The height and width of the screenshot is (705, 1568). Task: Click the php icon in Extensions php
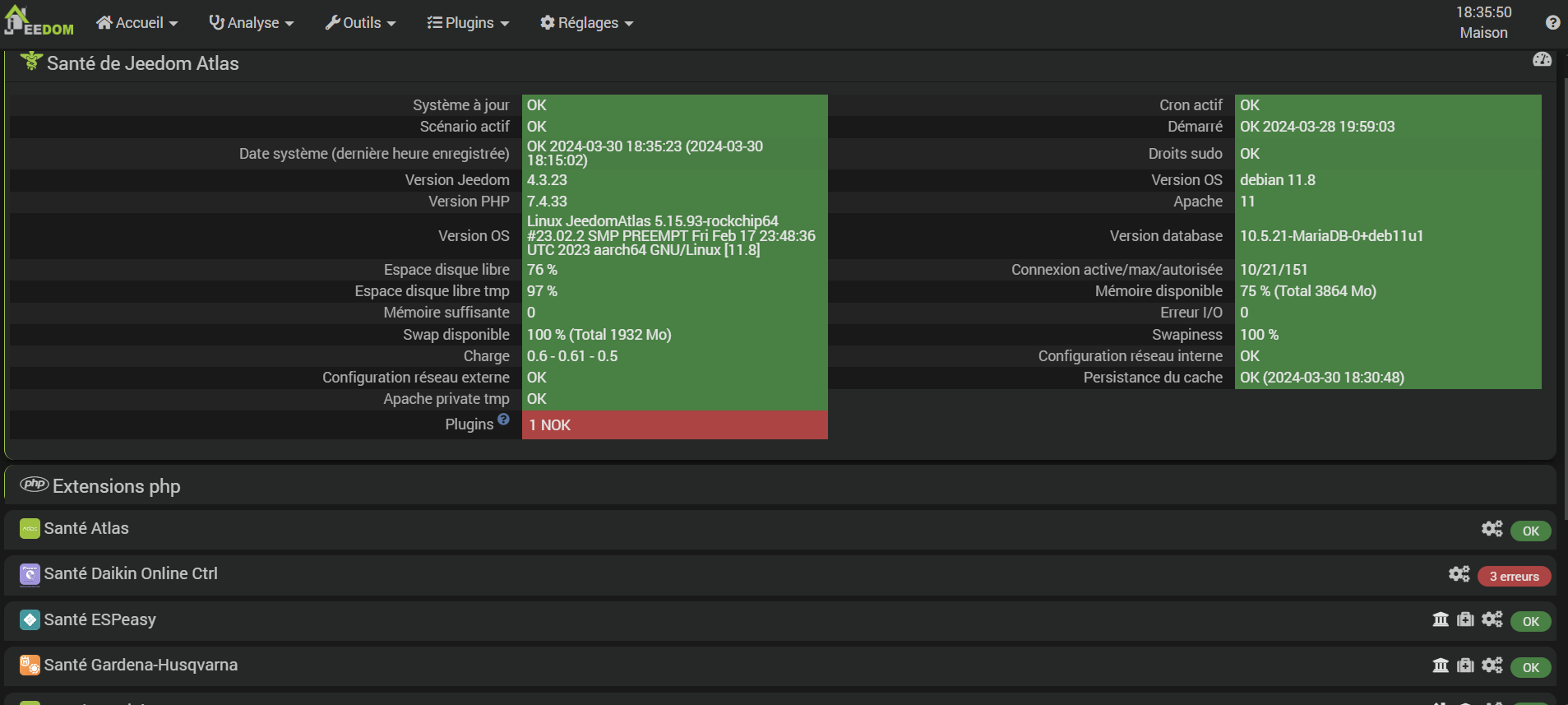pos(35,485)
